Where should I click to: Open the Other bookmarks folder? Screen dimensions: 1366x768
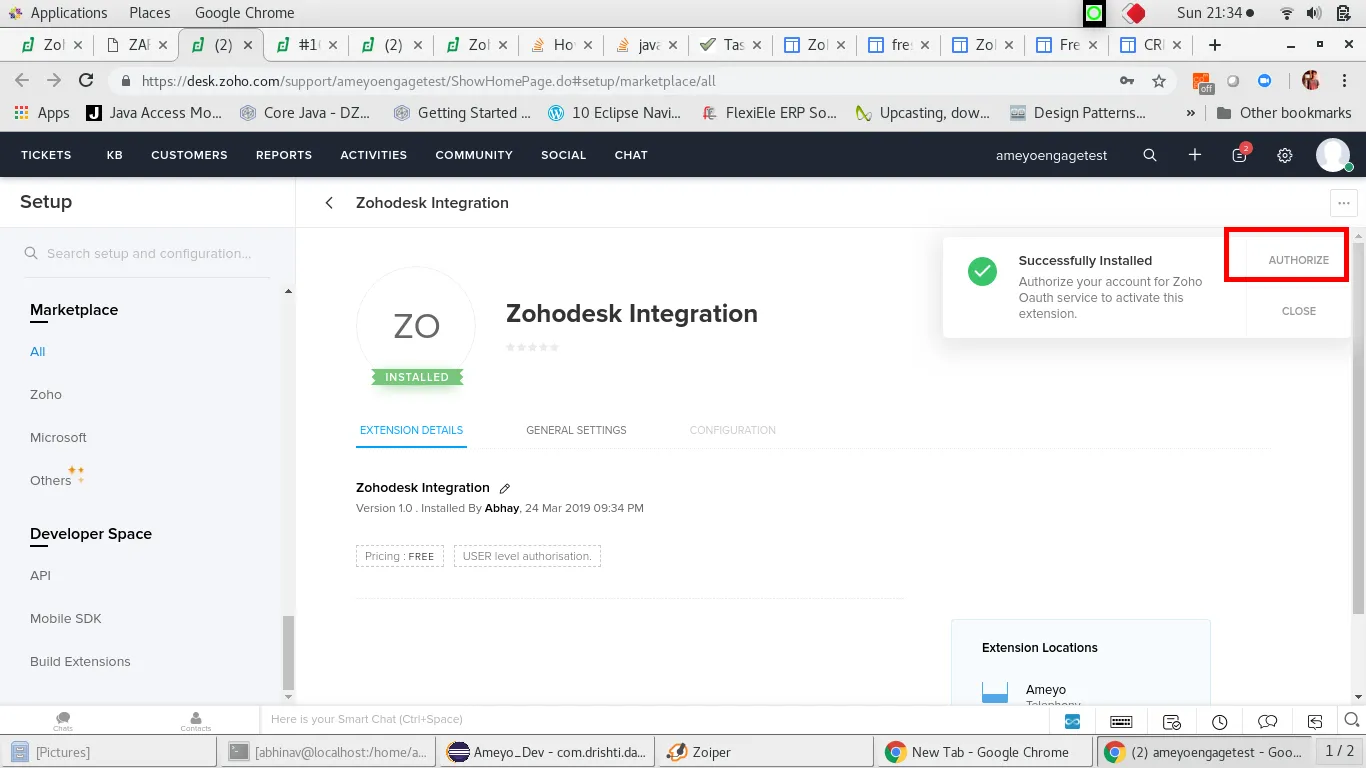1284,113
